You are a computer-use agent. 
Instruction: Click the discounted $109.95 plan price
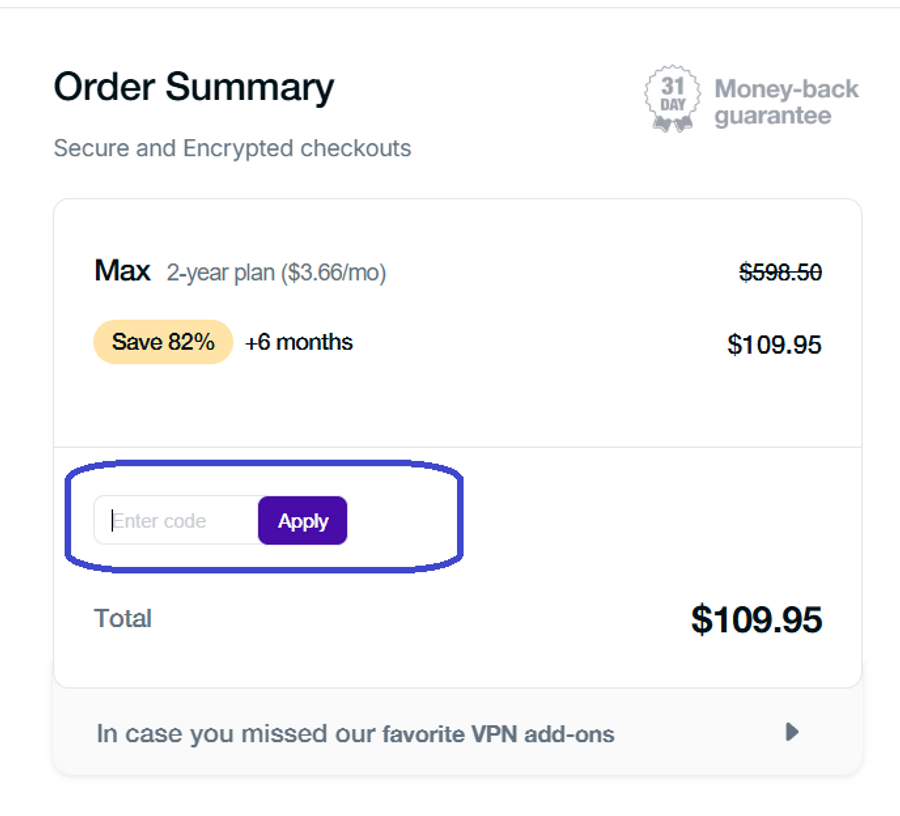(774, 345)
